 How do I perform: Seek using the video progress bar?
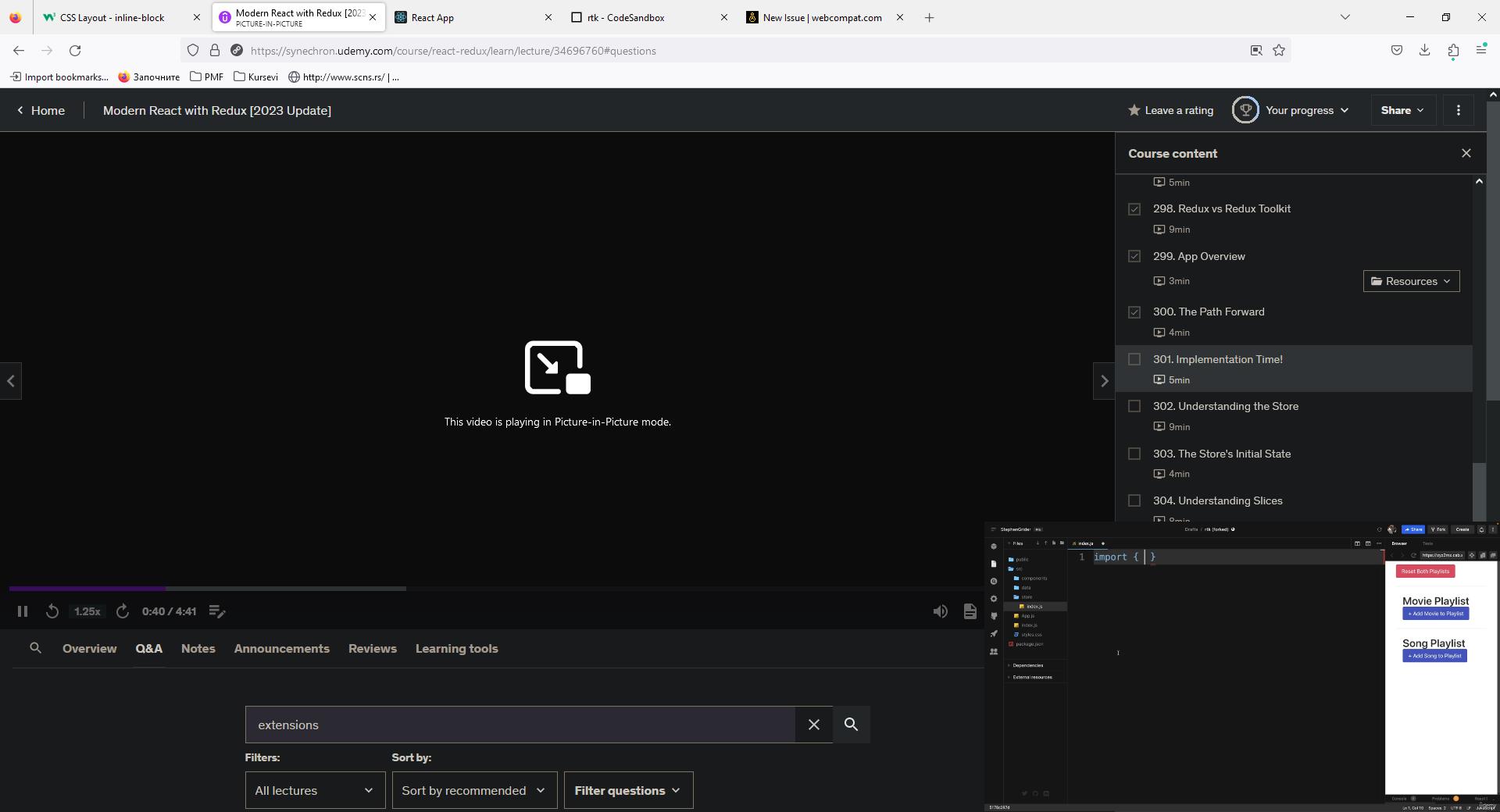[312, 589]
